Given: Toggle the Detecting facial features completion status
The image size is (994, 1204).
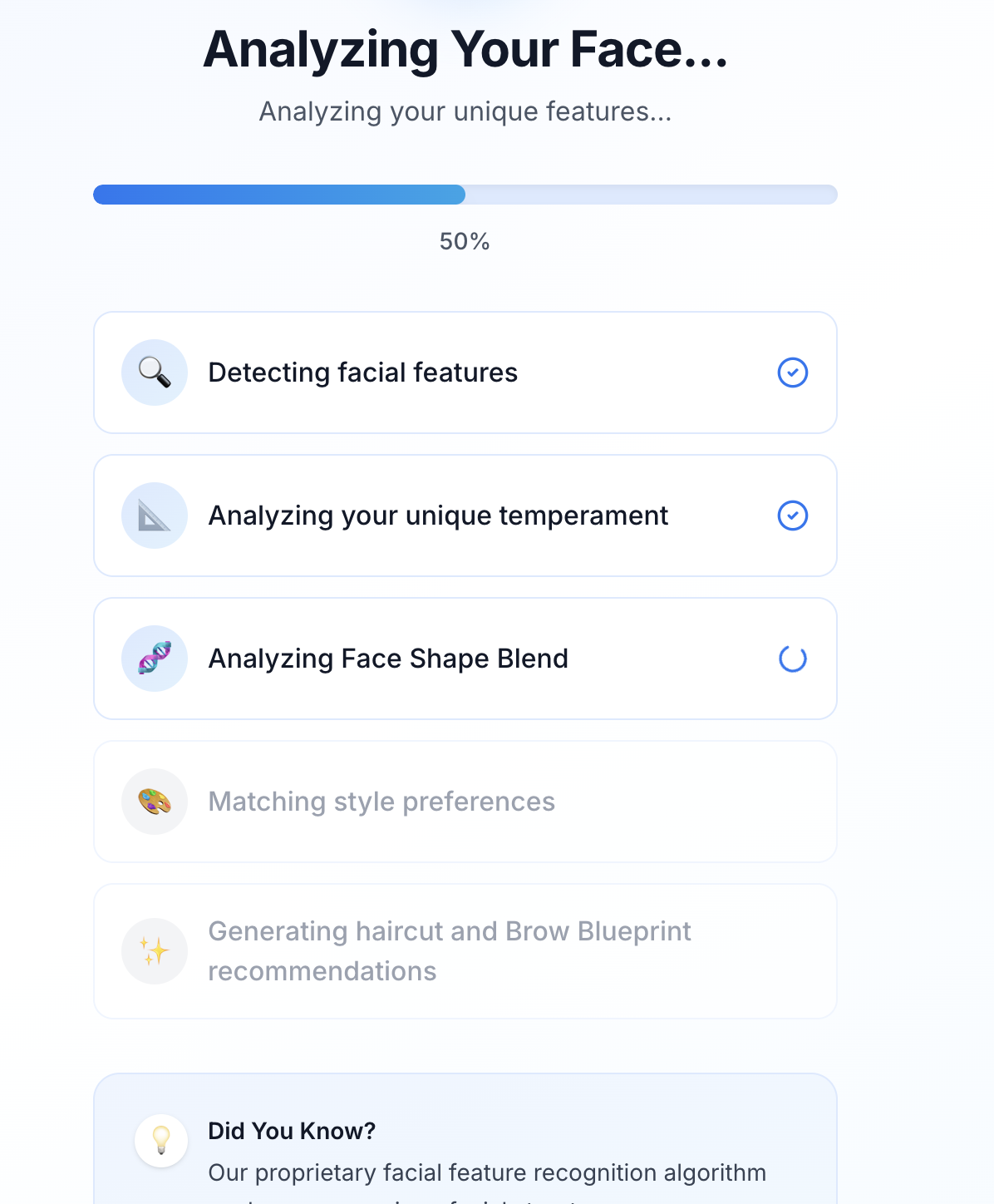Looking at the screenshot, I should click(x=793, y=373).
